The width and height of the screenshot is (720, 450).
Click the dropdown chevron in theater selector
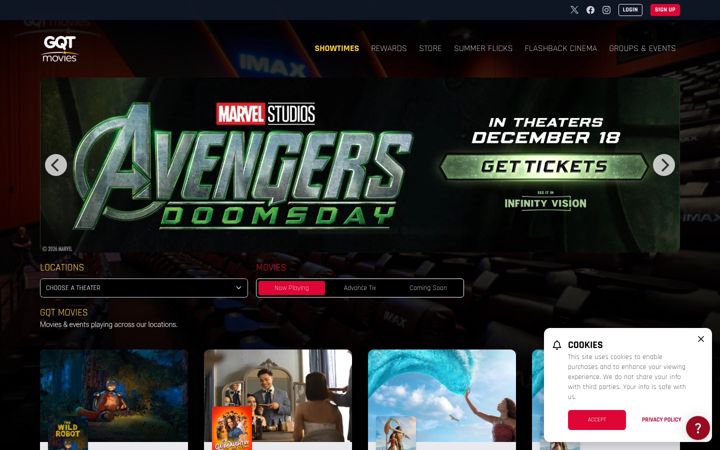[x=239, y=288]
